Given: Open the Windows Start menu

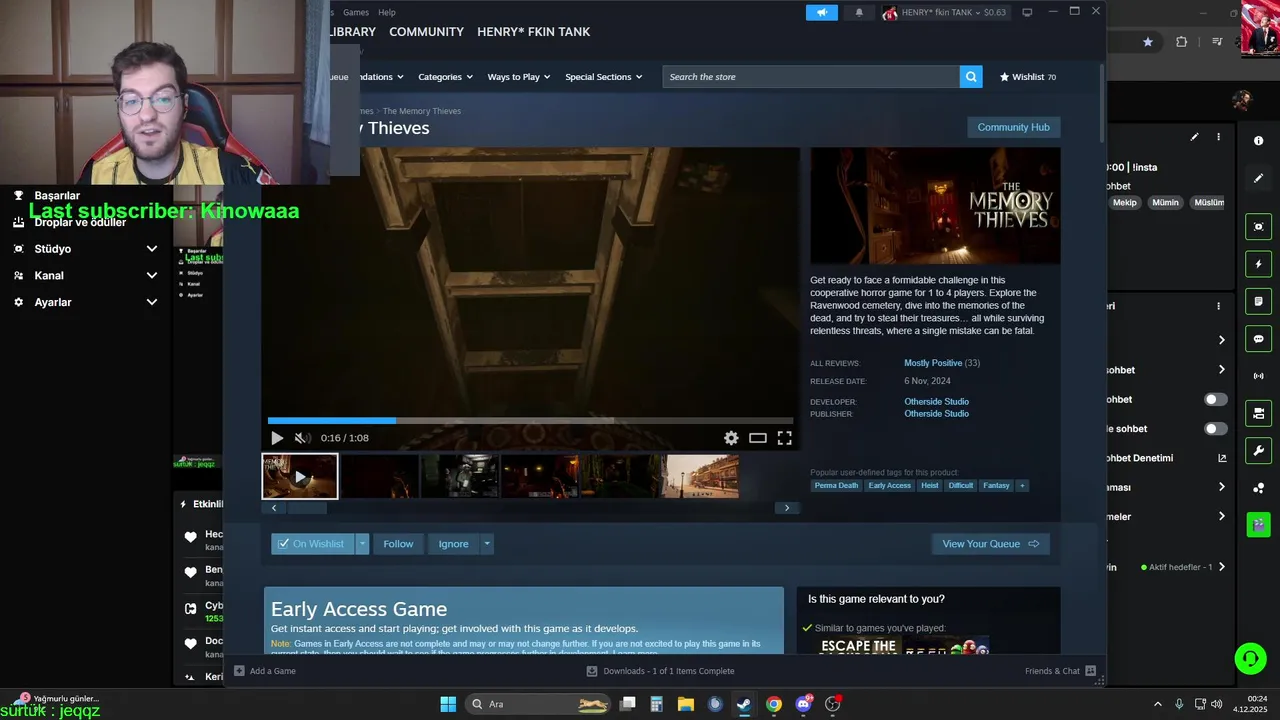Looking at the screenshot, I should tap(448, 704).
